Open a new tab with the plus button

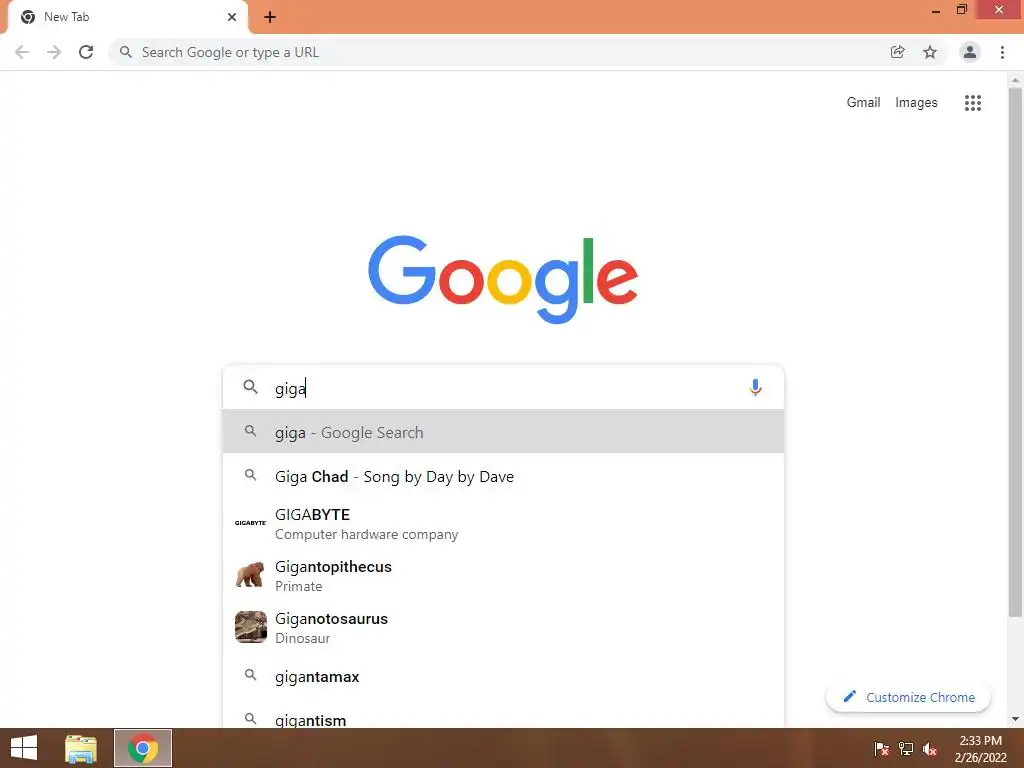click(270, 17)
